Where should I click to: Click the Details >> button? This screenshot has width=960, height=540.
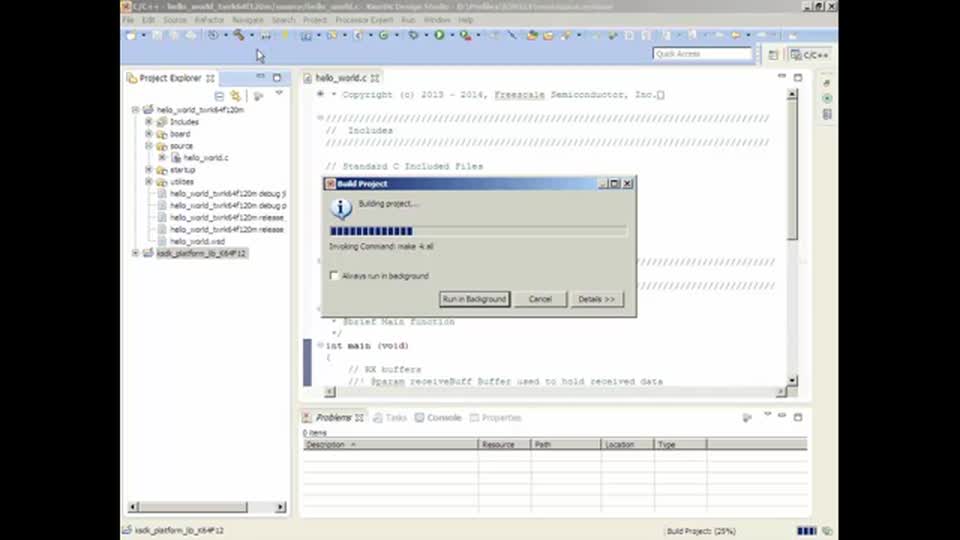(x=597, y=299)
